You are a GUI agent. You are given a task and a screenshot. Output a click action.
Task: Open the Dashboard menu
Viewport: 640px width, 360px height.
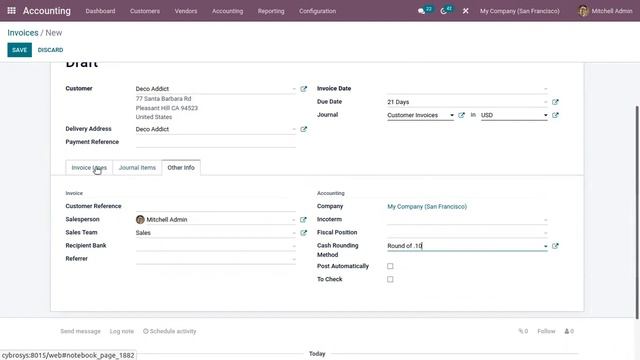pos(100,11)
